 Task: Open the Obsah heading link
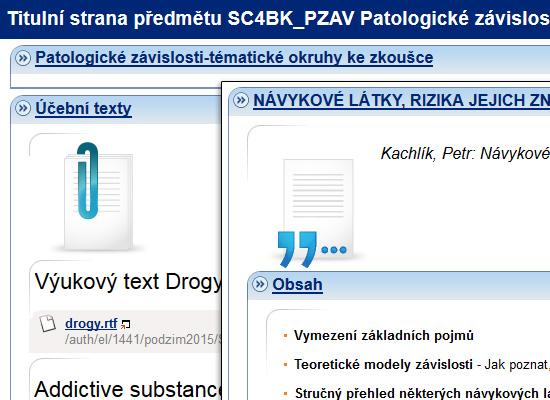click(x=297, y=285)
